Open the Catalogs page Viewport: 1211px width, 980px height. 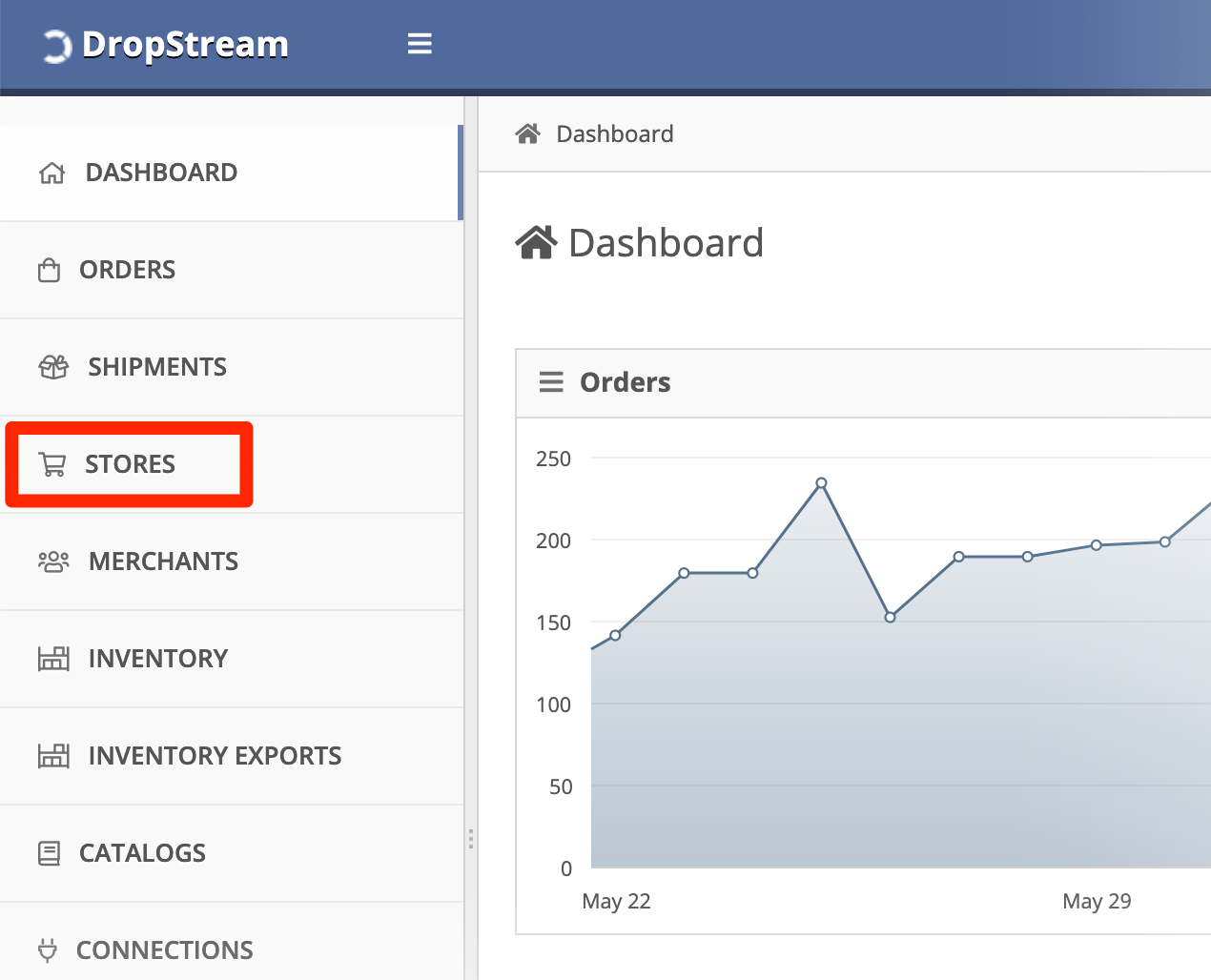click(142, 853)
